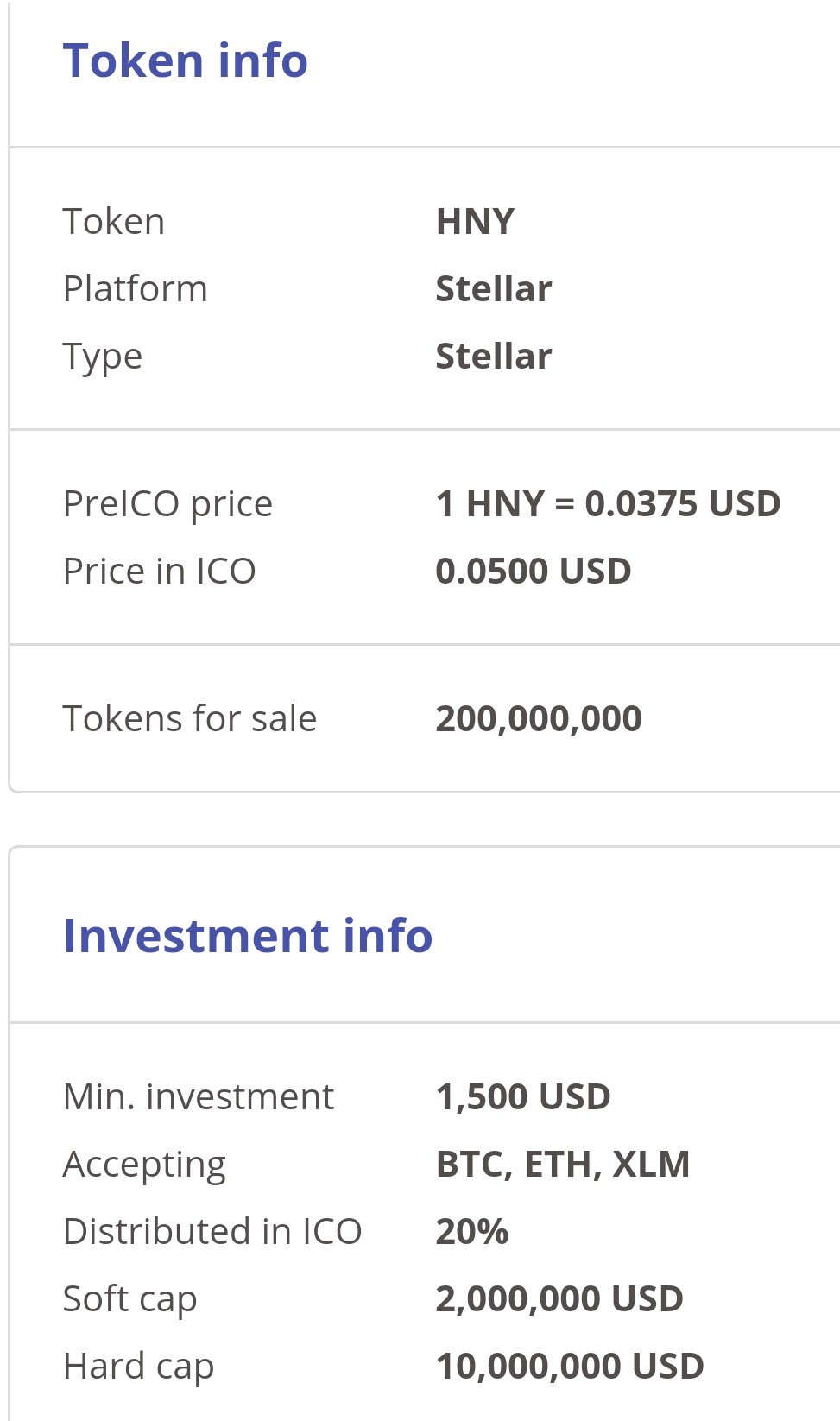The height and width of the screenshot is (1421, 840).
Task: Click the Platform label
Action: click(136, 289)
